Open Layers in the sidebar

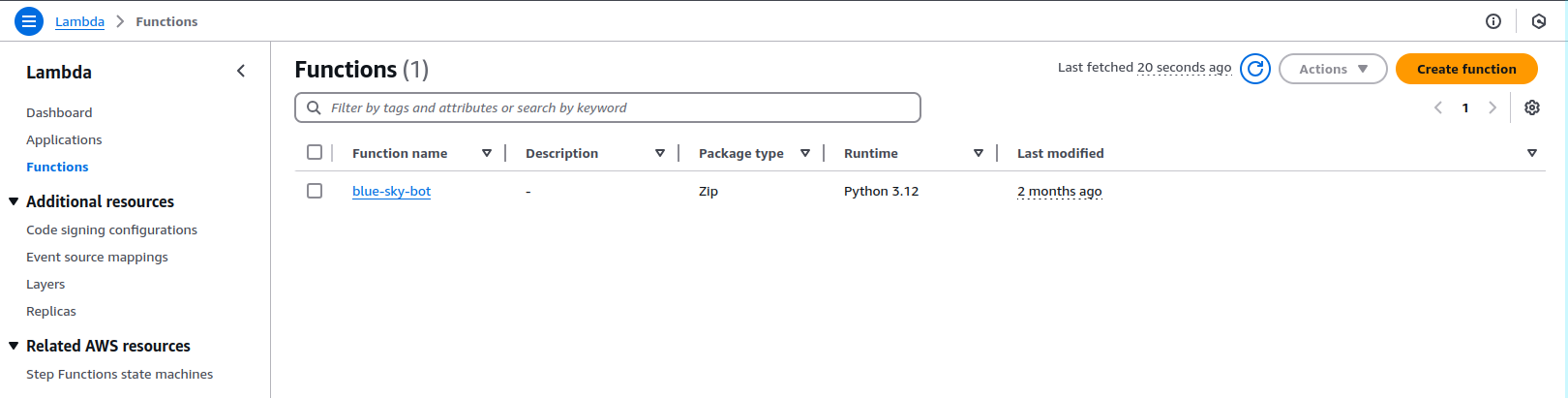pos(45,284)
